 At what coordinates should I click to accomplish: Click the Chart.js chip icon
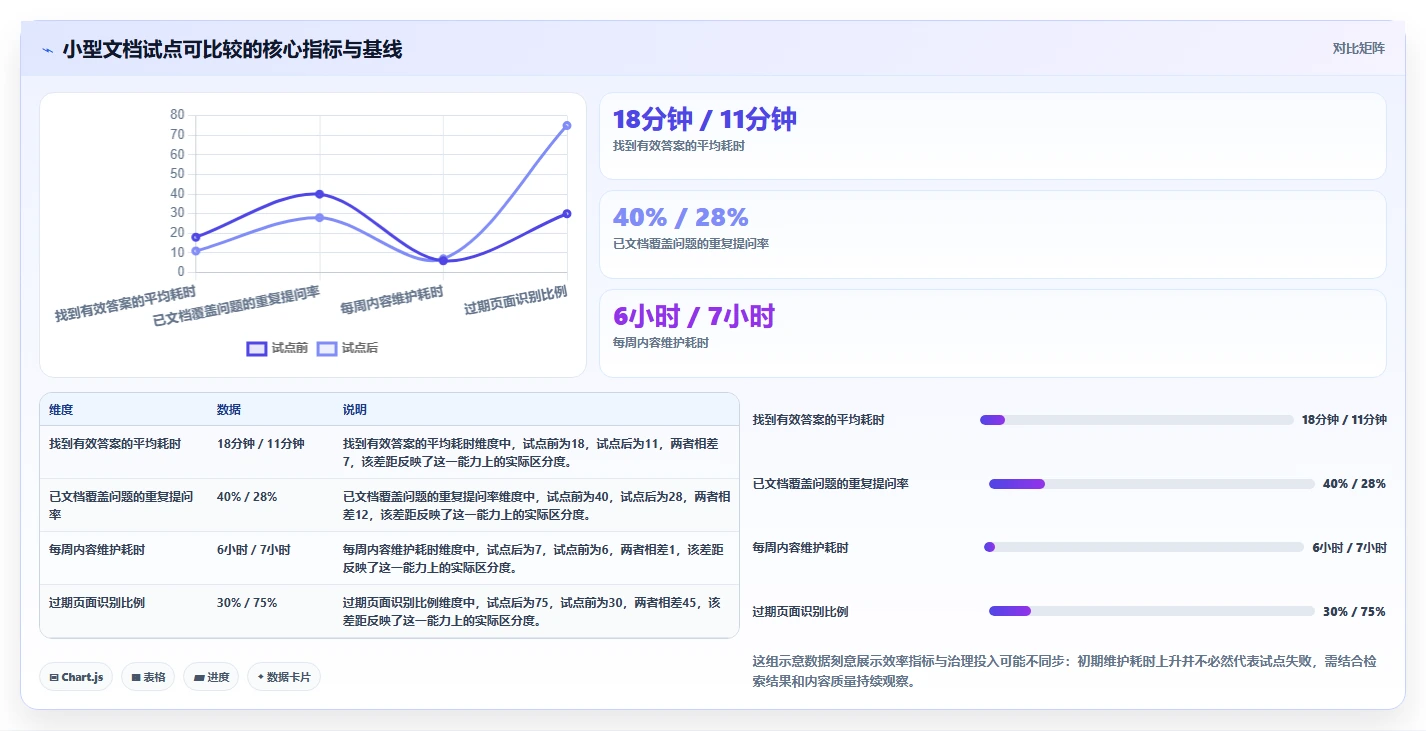point(54,677)
